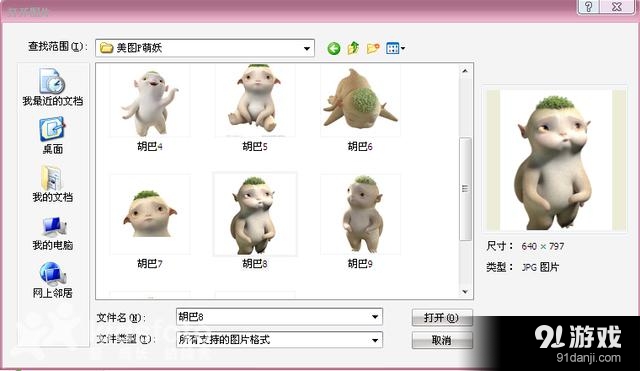Select thumbnail 胡巴9
The image size is (640, 371).
coord(360,214)
